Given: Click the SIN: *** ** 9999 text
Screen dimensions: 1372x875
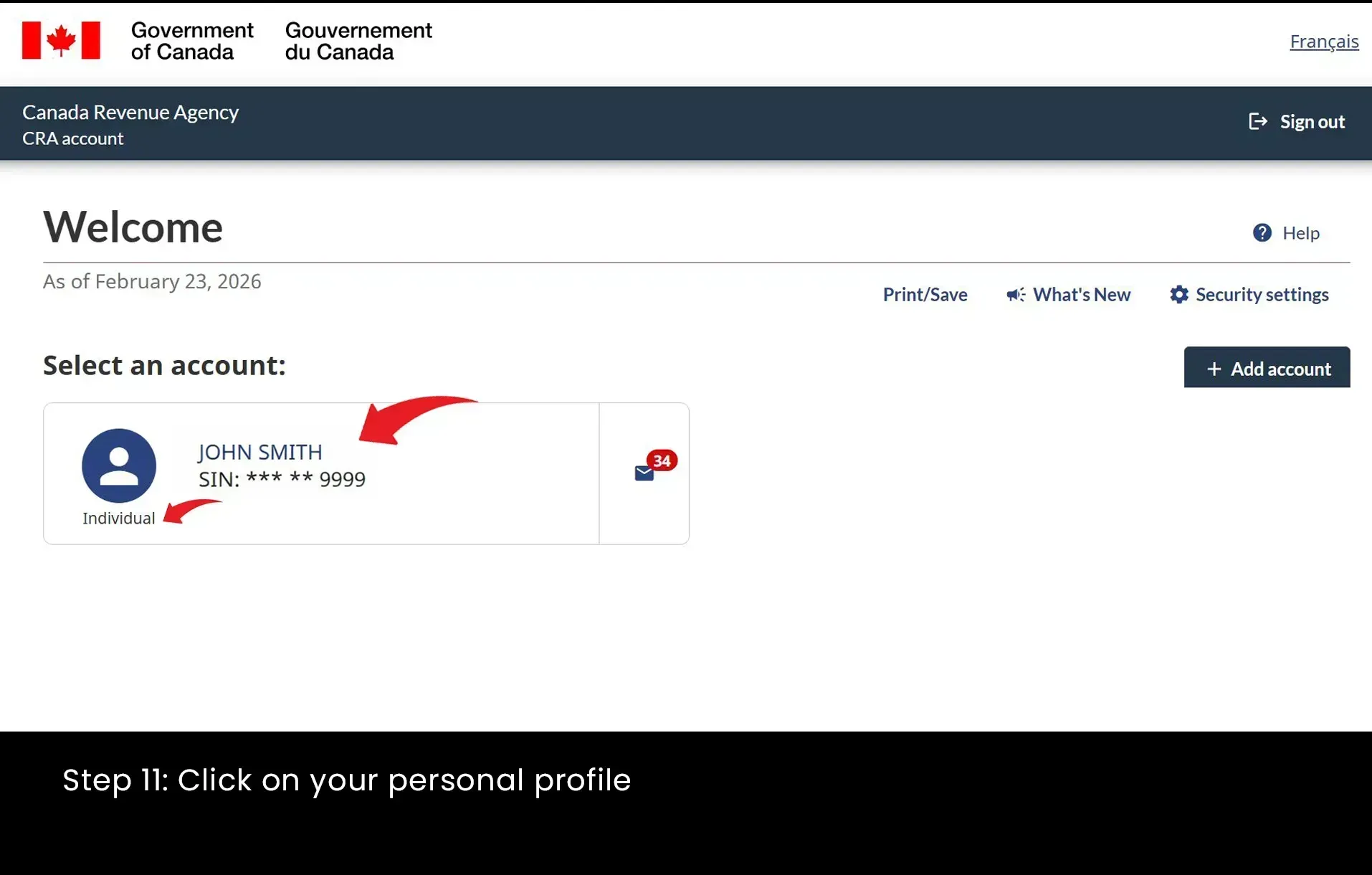Looking at the screenshot, I should pyautogui.click(x=282, y=479).
